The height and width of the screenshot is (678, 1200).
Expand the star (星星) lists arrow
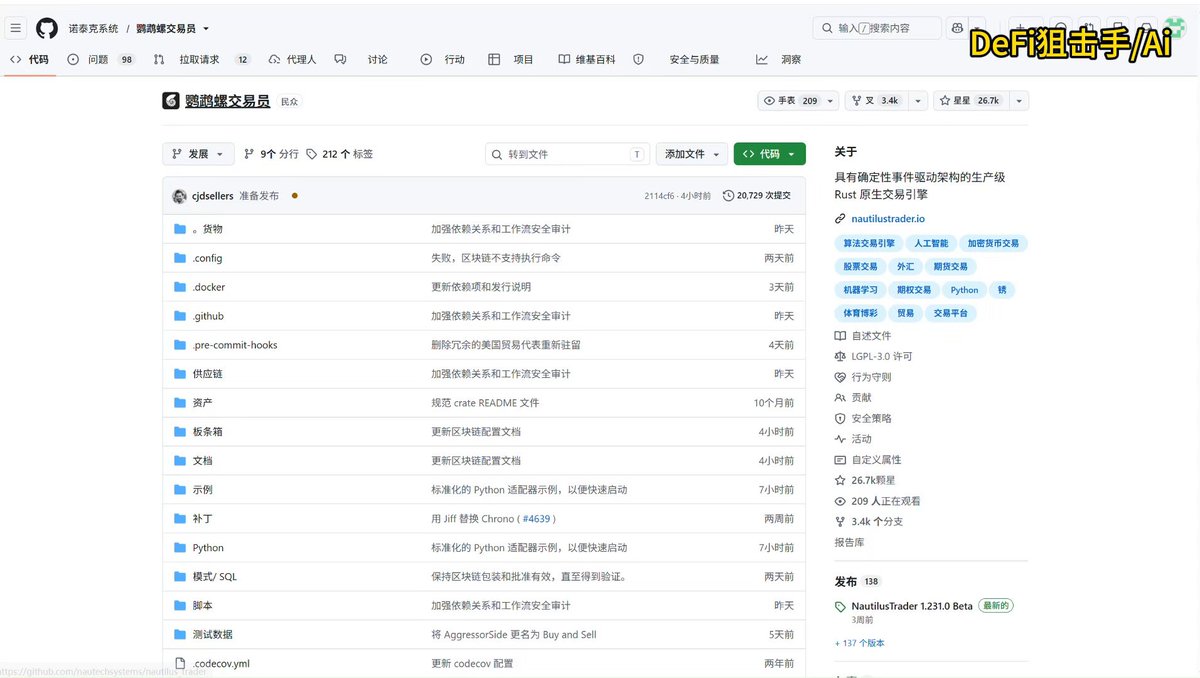(1018, 101)
